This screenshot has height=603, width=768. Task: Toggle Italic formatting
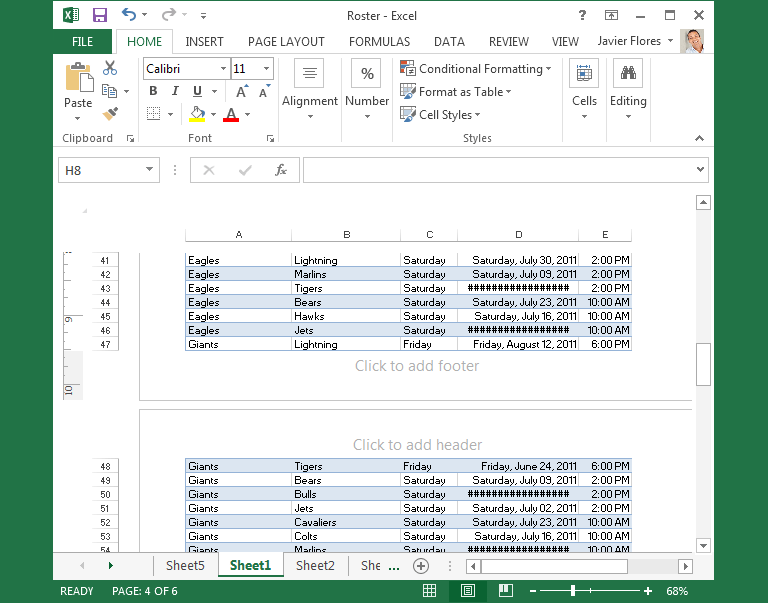175,91
